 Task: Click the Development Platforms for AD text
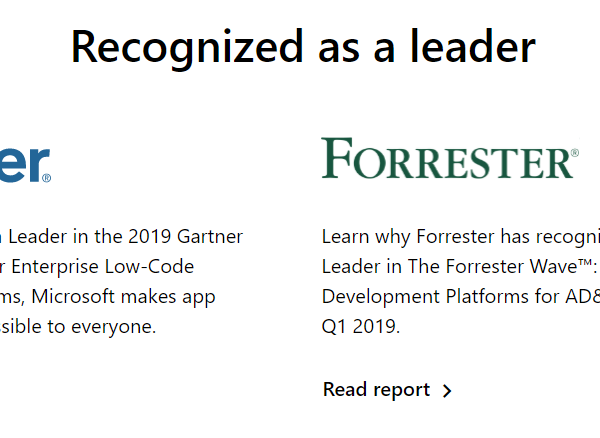tap(461, 297)
